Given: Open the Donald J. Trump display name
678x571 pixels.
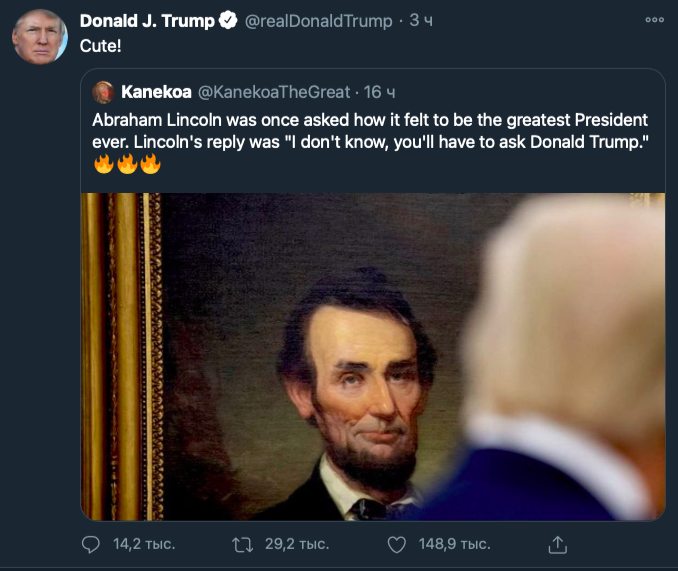Looking at the screenshot, I should 146,21.
